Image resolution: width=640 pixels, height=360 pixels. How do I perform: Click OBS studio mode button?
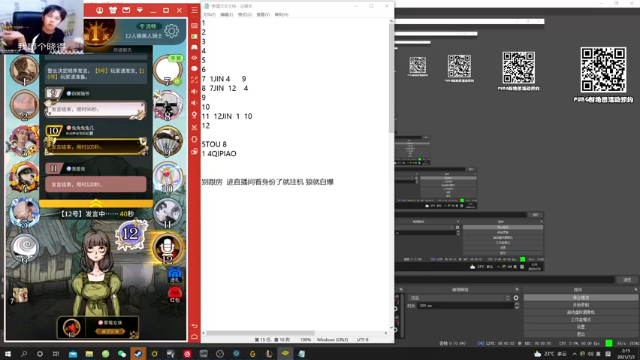580,320
